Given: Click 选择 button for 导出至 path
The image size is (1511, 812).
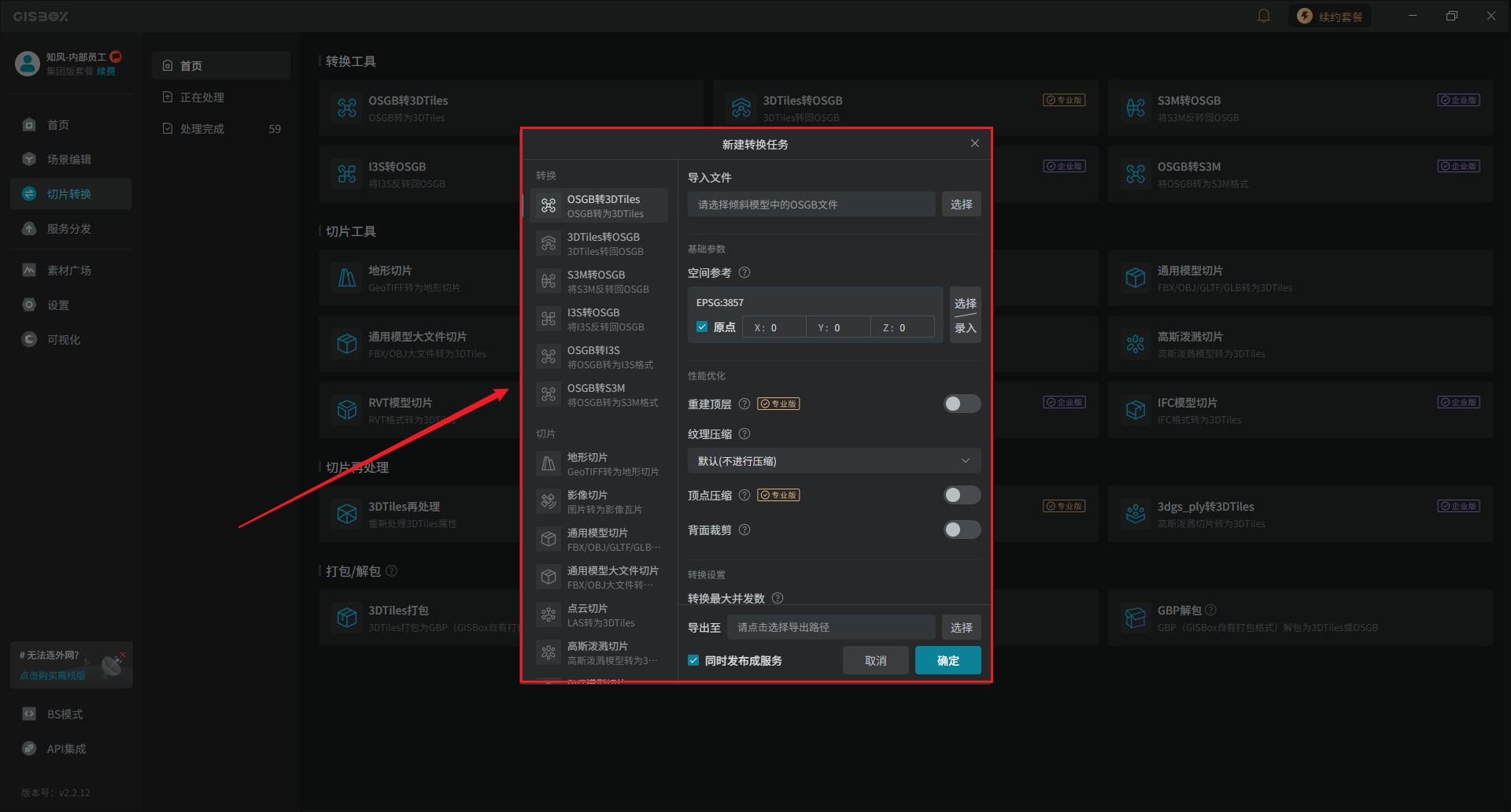Looking at the screenshot, I should point(961,627).
